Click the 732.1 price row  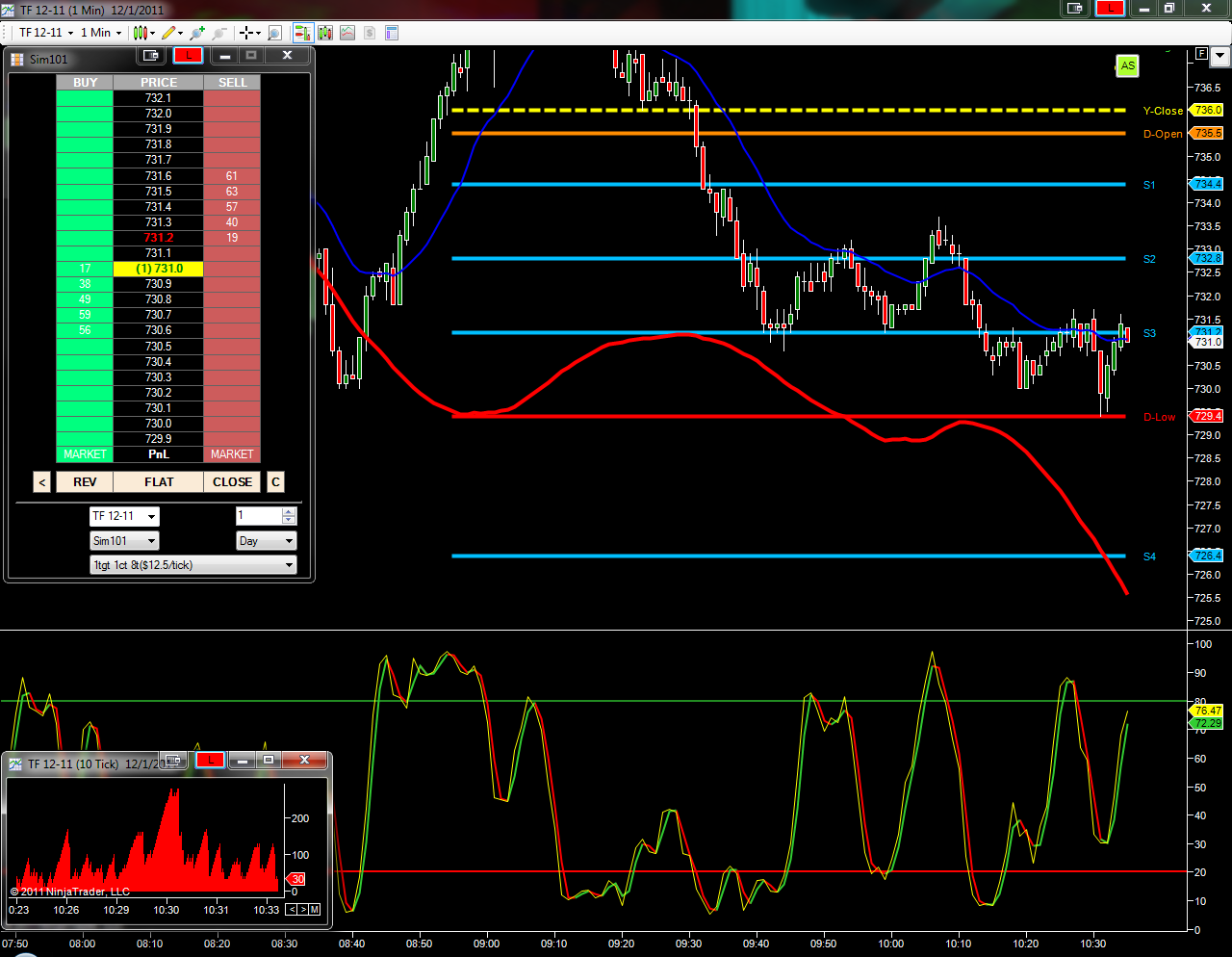pos(159,98)
